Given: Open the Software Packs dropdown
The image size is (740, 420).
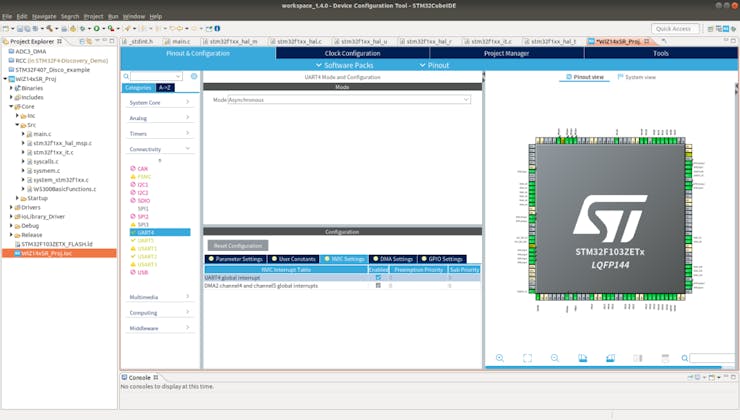Looking at the screenshot, I should (x=345, y=65).
